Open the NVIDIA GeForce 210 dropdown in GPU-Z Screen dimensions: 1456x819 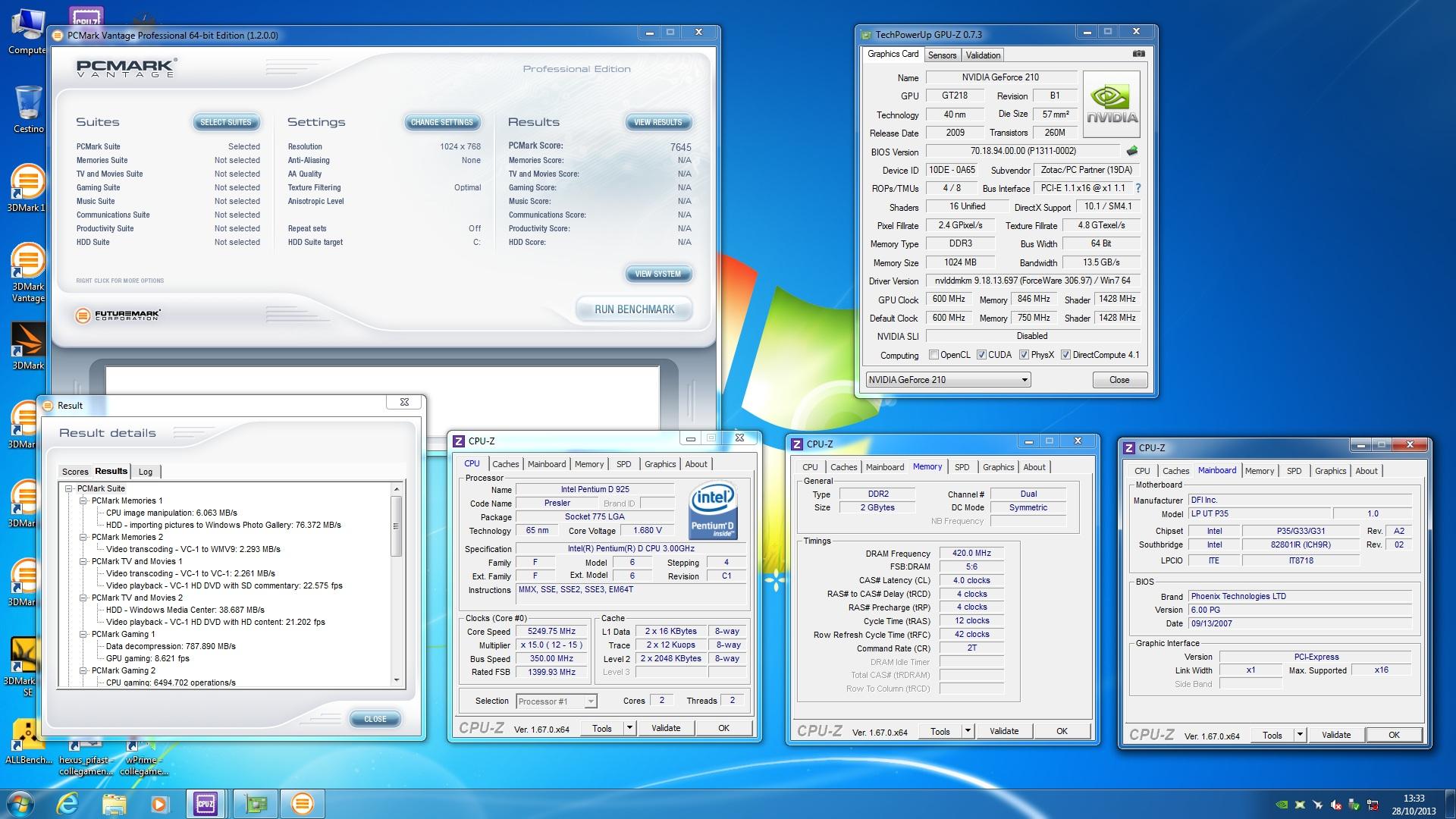click(x=948, y=380)
